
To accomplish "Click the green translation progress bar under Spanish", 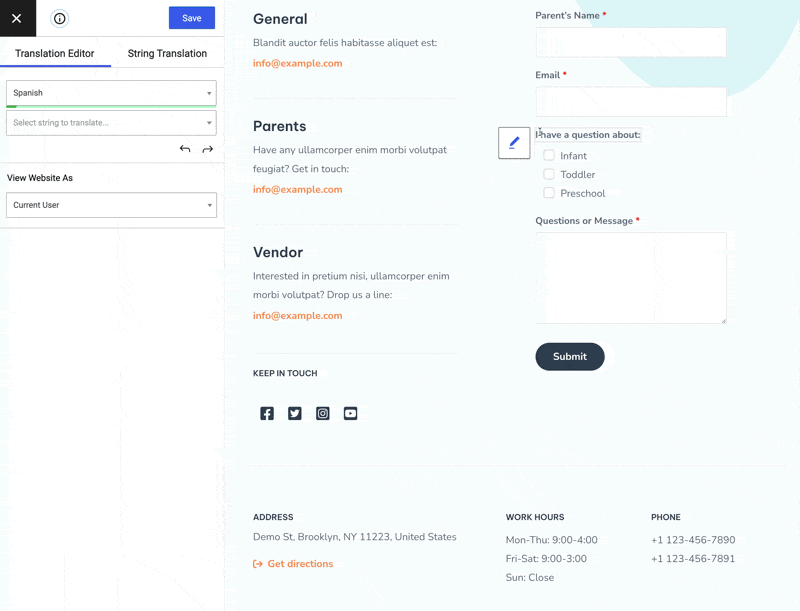I will coord(111,106).
